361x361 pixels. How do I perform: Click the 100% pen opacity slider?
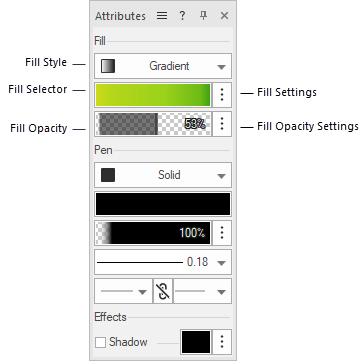tap(153, 233)
